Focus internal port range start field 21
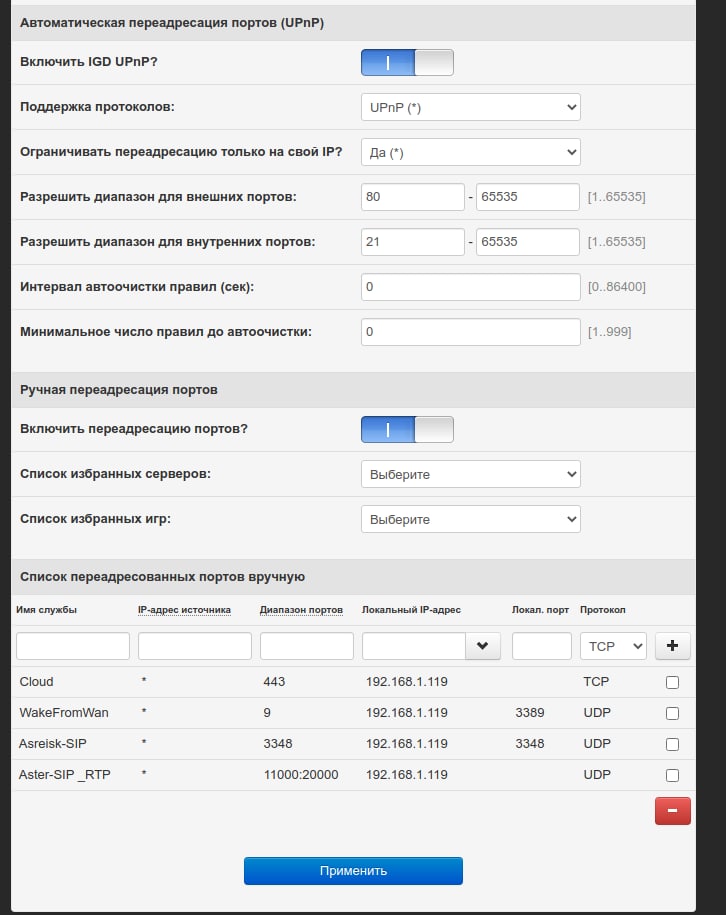Screen dimensions: 726x915 click(x=413, y=242)
